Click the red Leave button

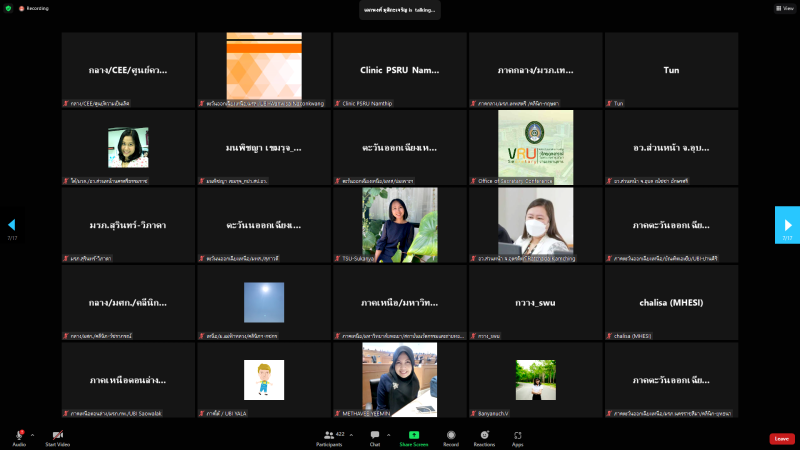[781, 439]
